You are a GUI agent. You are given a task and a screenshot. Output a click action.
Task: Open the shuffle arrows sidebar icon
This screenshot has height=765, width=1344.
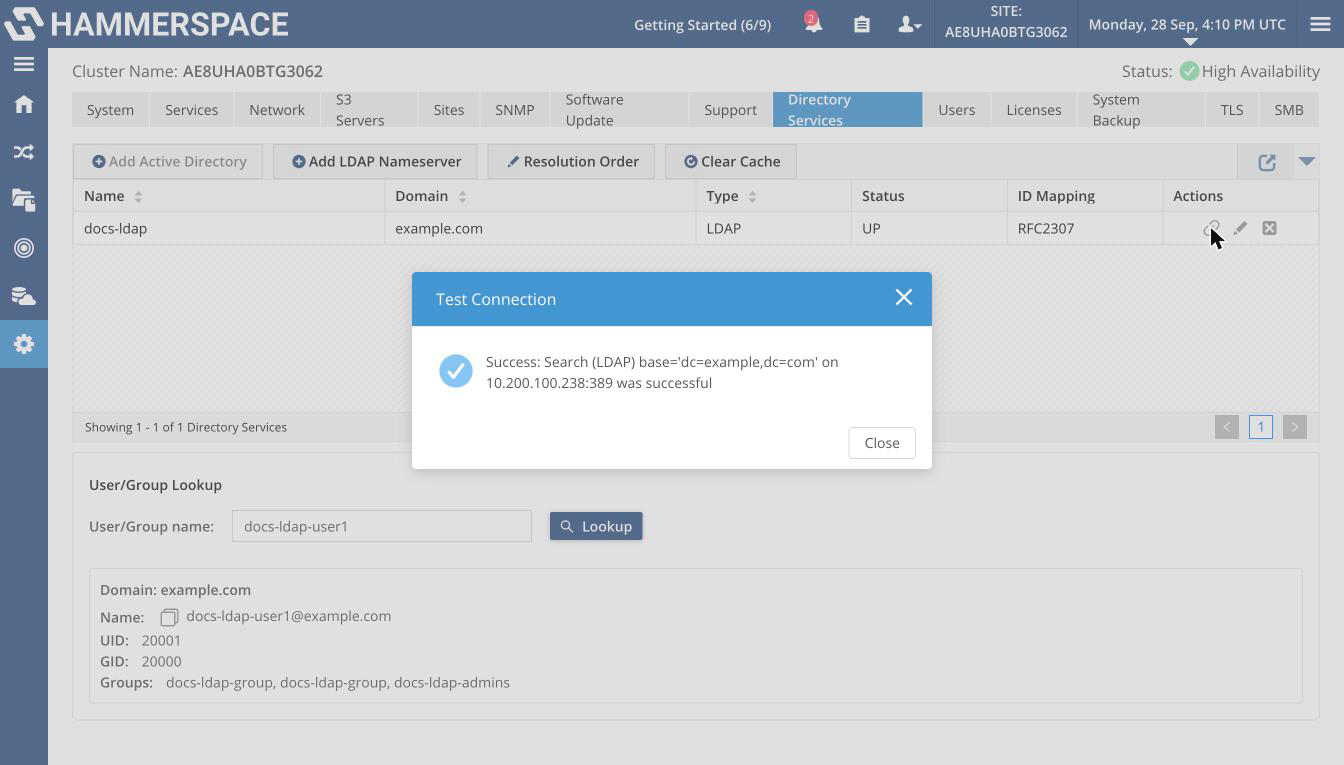coord(24,152)
